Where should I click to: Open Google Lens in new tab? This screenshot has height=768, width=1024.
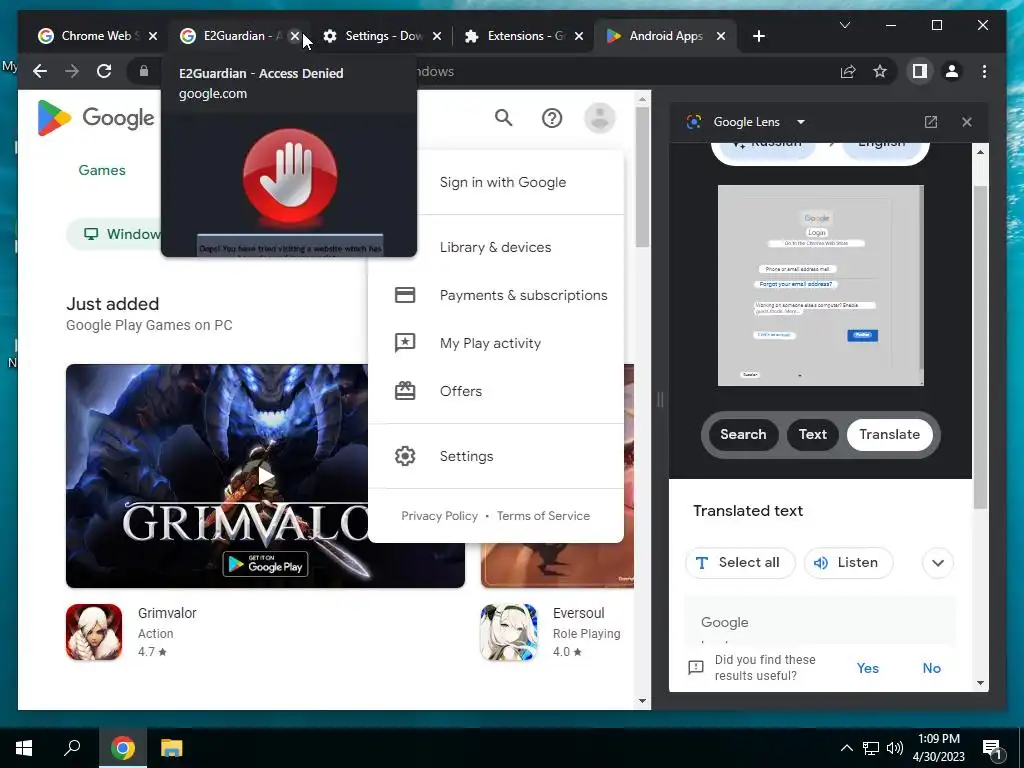pyautogui.click(x=931, y=122)
